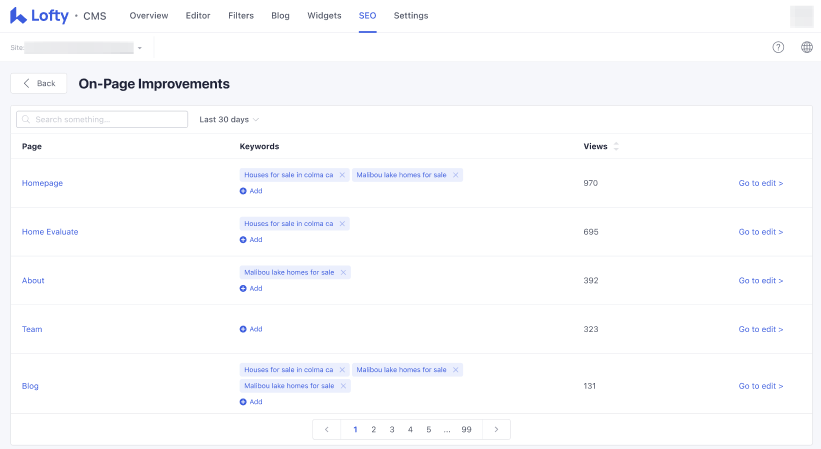The height and width of the screenshot is (449, 821).
Task: Click the 970 views value
Action: click(591, 183)
